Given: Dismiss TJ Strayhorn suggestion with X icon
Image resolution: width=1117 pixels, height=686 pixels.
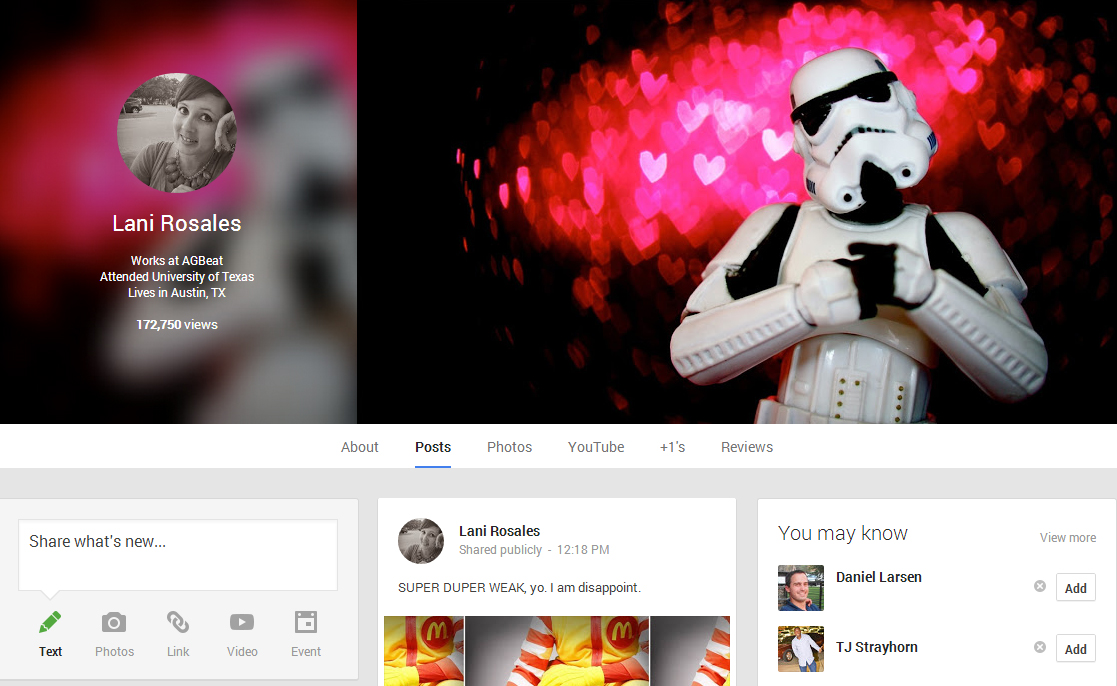Looking at the screenshot, I should tap(1040, 648).
